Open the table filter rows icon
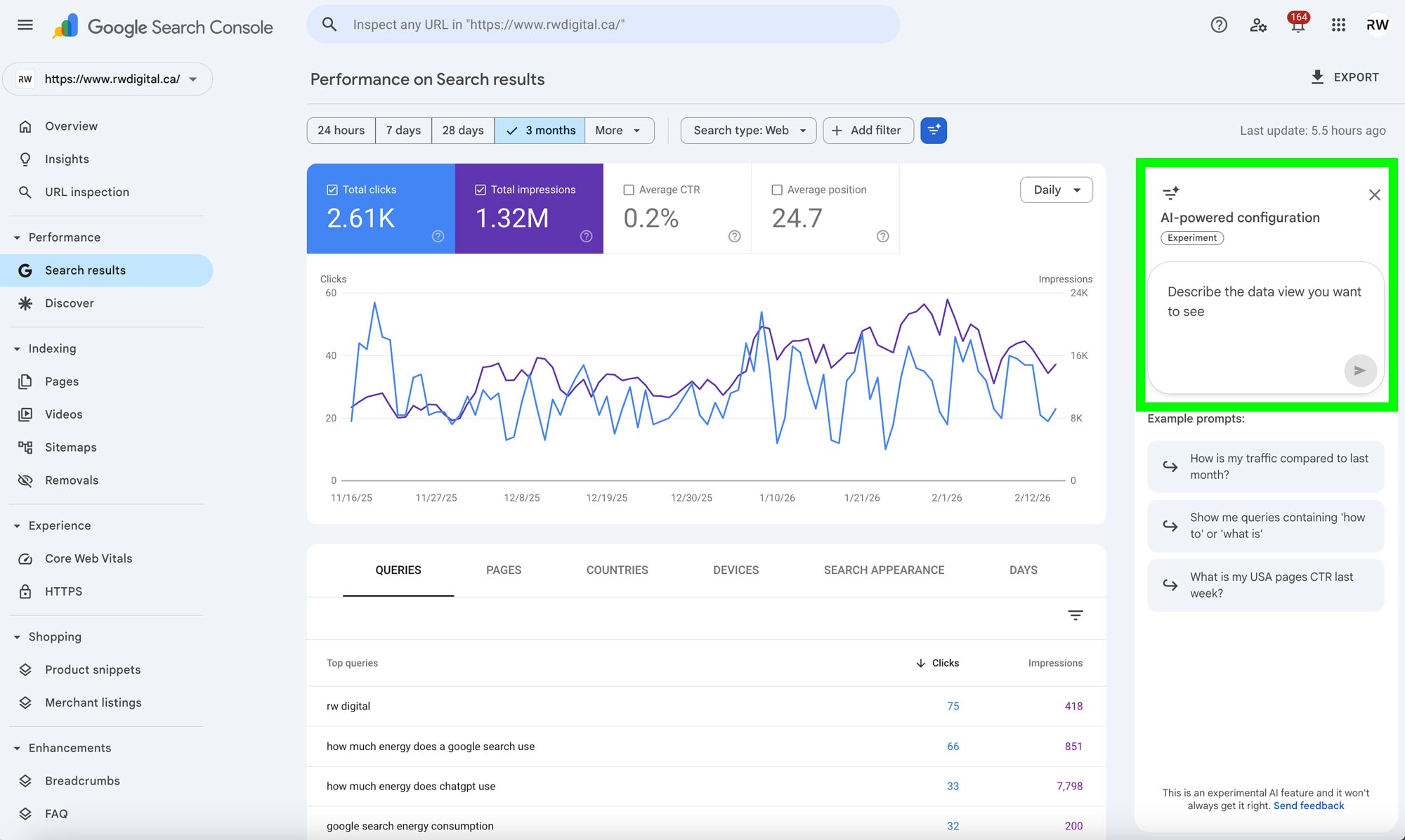 [x=1075, y=615]
